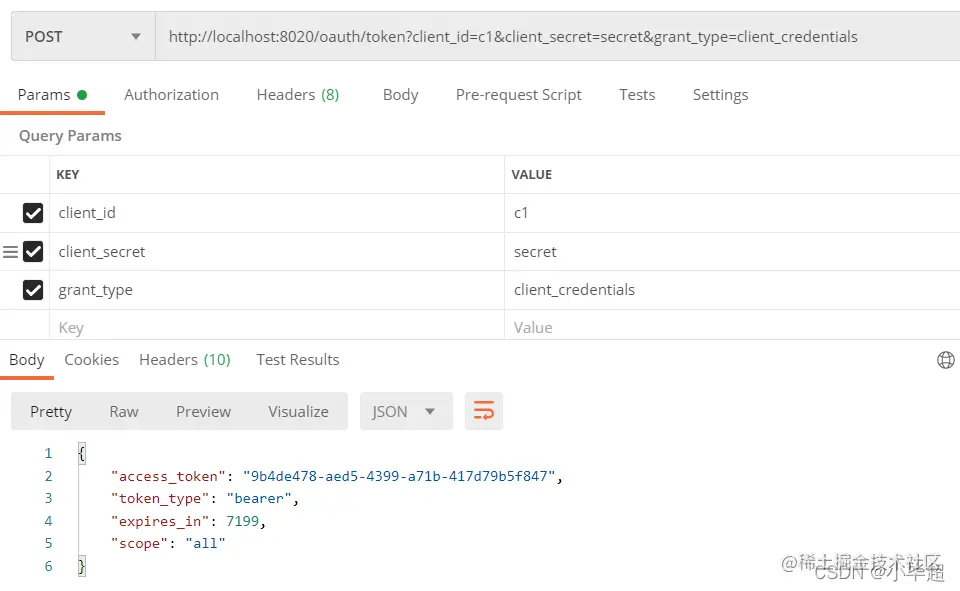Viewport: 960px width, 591px height.
Task: Uncheck the client_id parameter checkbox
Action: [x=33, y=213]
